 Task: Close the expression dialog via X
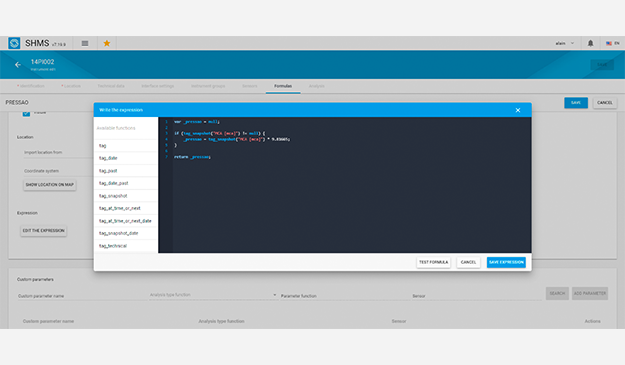518,110
